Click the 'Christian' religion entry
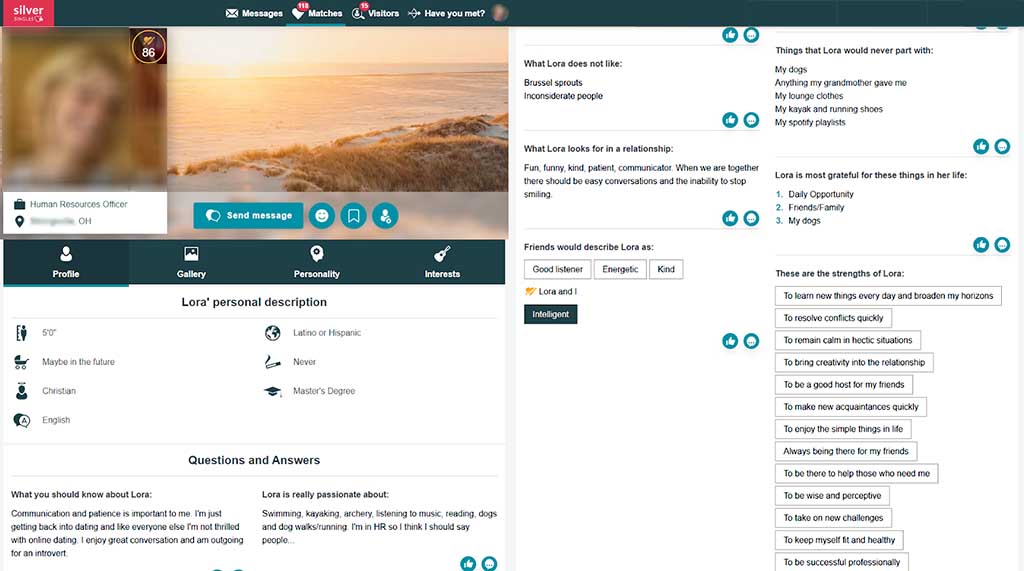The width and height of the screenshot is (1024, 571). coord(59,391)
